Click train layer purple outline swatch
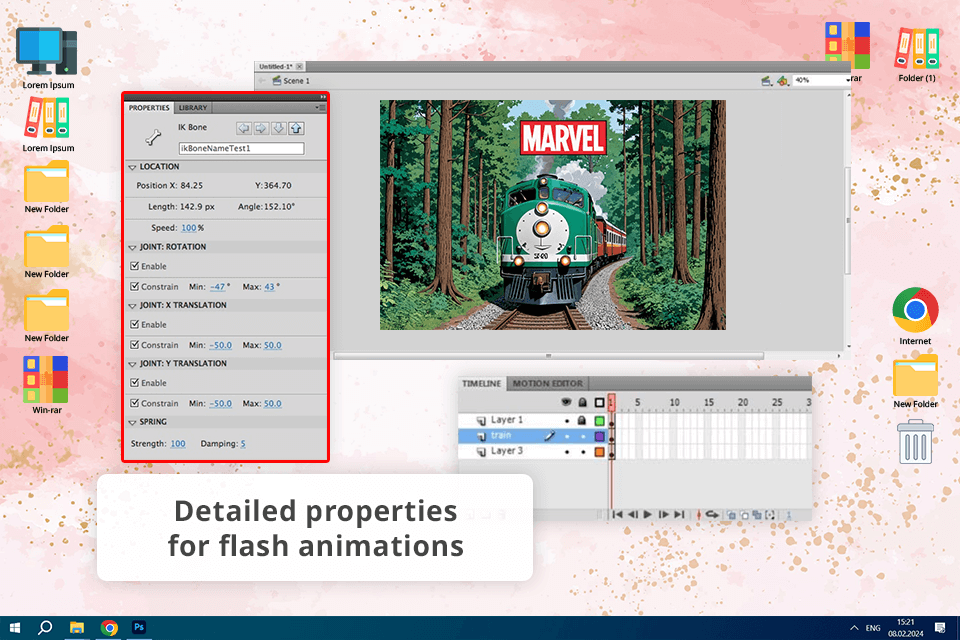The image size is (960, 640). coord(599,436)
